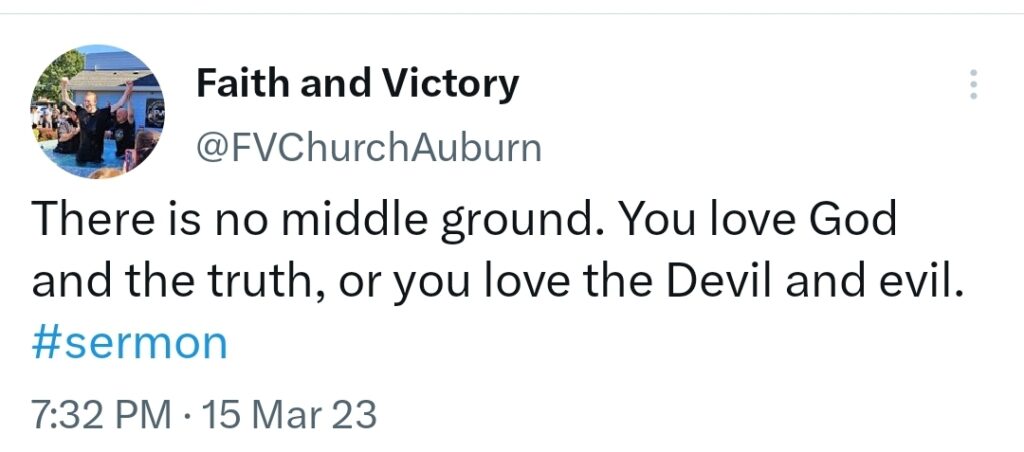
Task: Click the green tree in the avatar photo
Action: tap(59, 75)
